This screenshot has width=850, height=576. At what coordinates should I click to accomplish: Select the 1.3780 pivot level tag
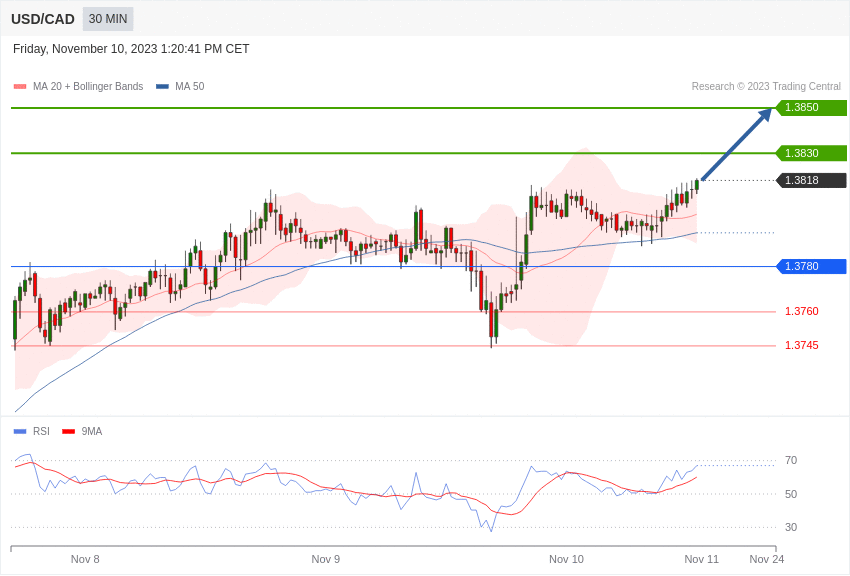812,266
